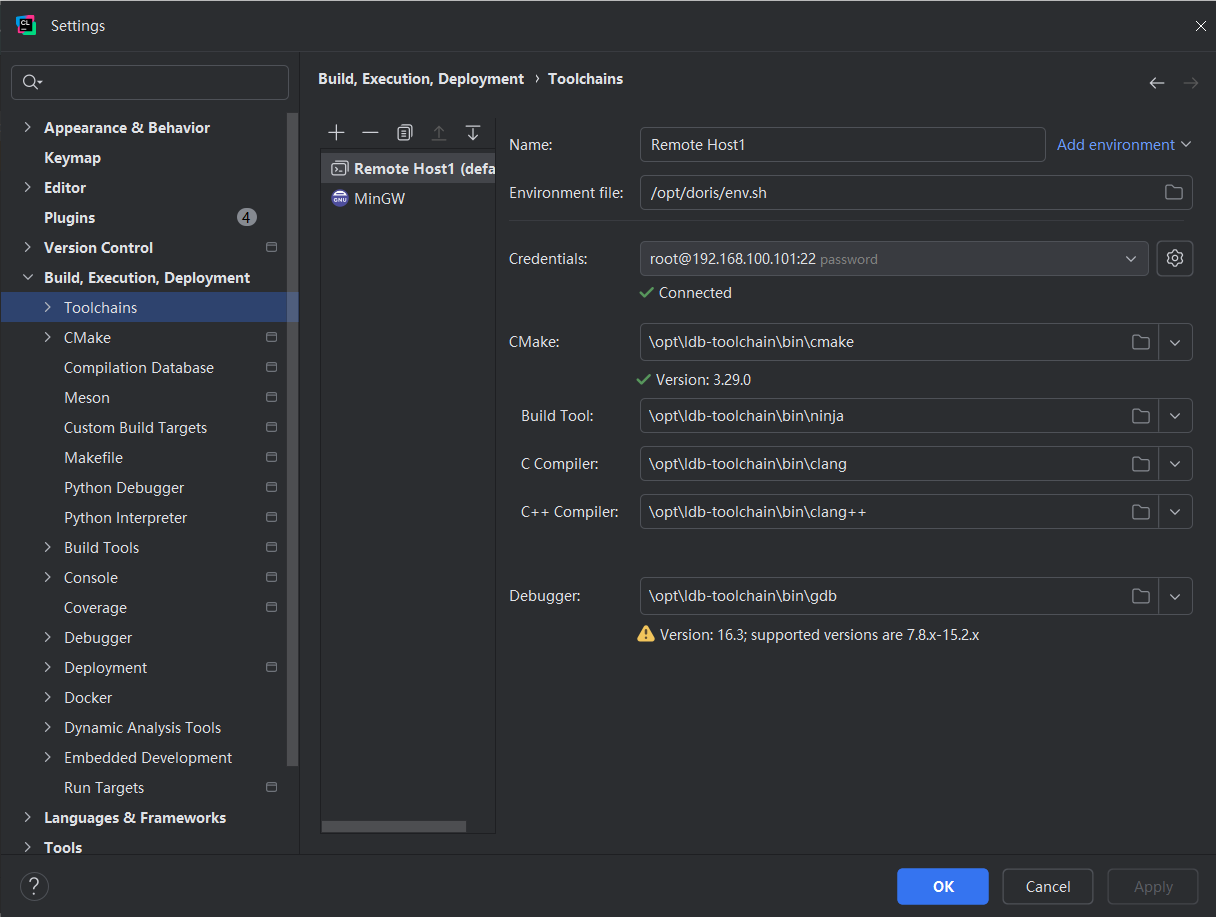Click the toolchain list horizontal scrollbar

coord(394,827)
